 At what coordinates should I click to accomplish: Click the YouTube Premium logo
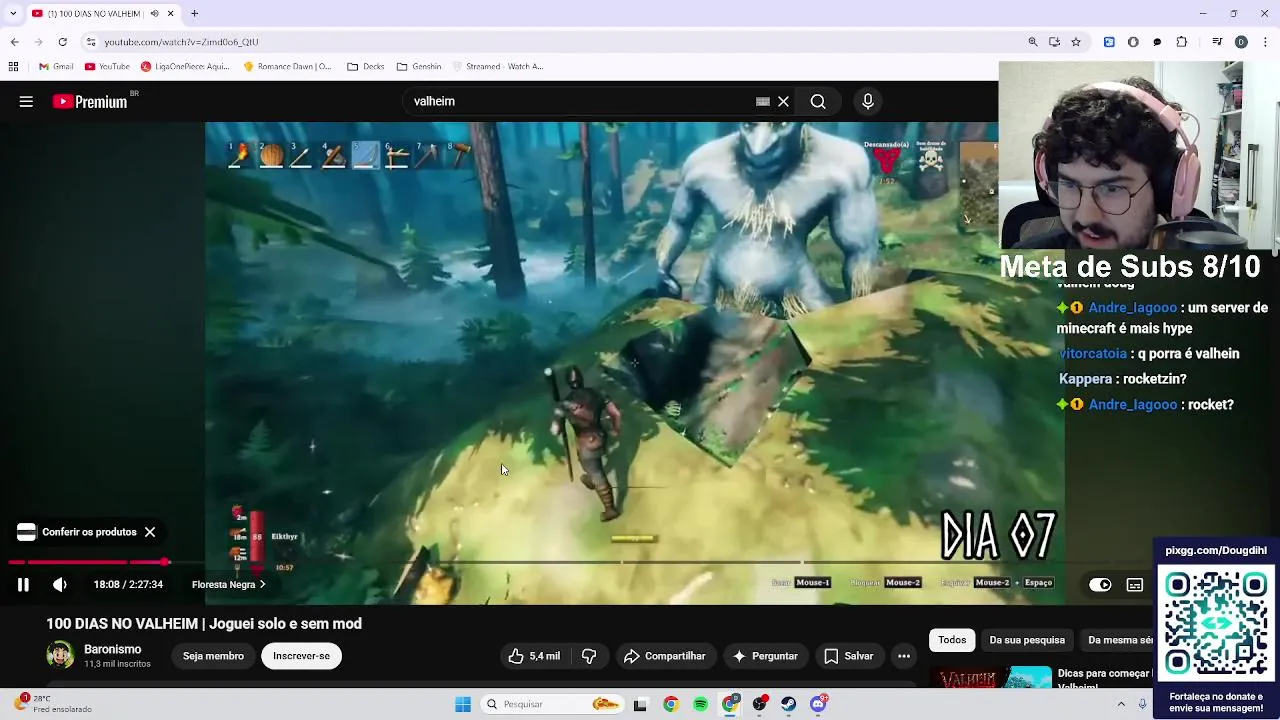point(91,101)
